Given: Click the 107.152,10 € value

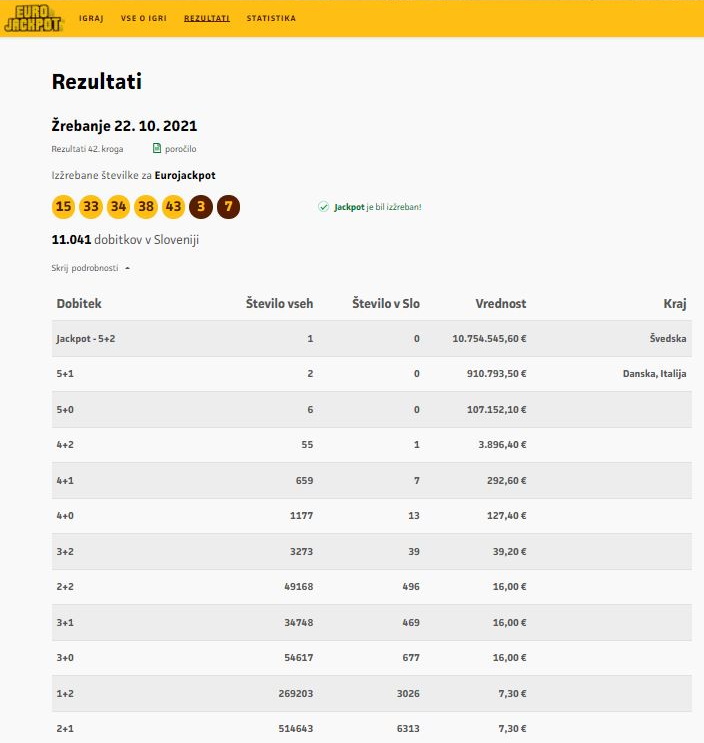Looking at the screenshot, I should coord(496,410).
